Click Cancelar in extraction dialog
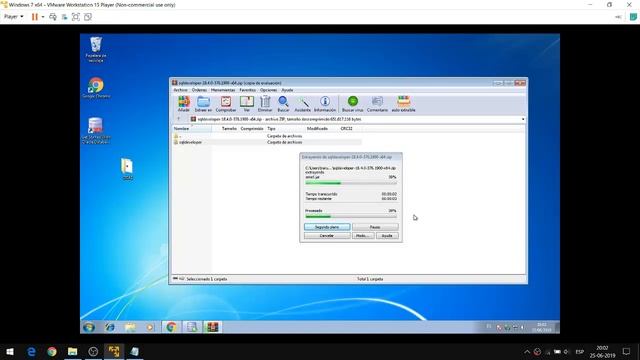The width and height of the screenshot is (640, 360). tap(327, 236)
